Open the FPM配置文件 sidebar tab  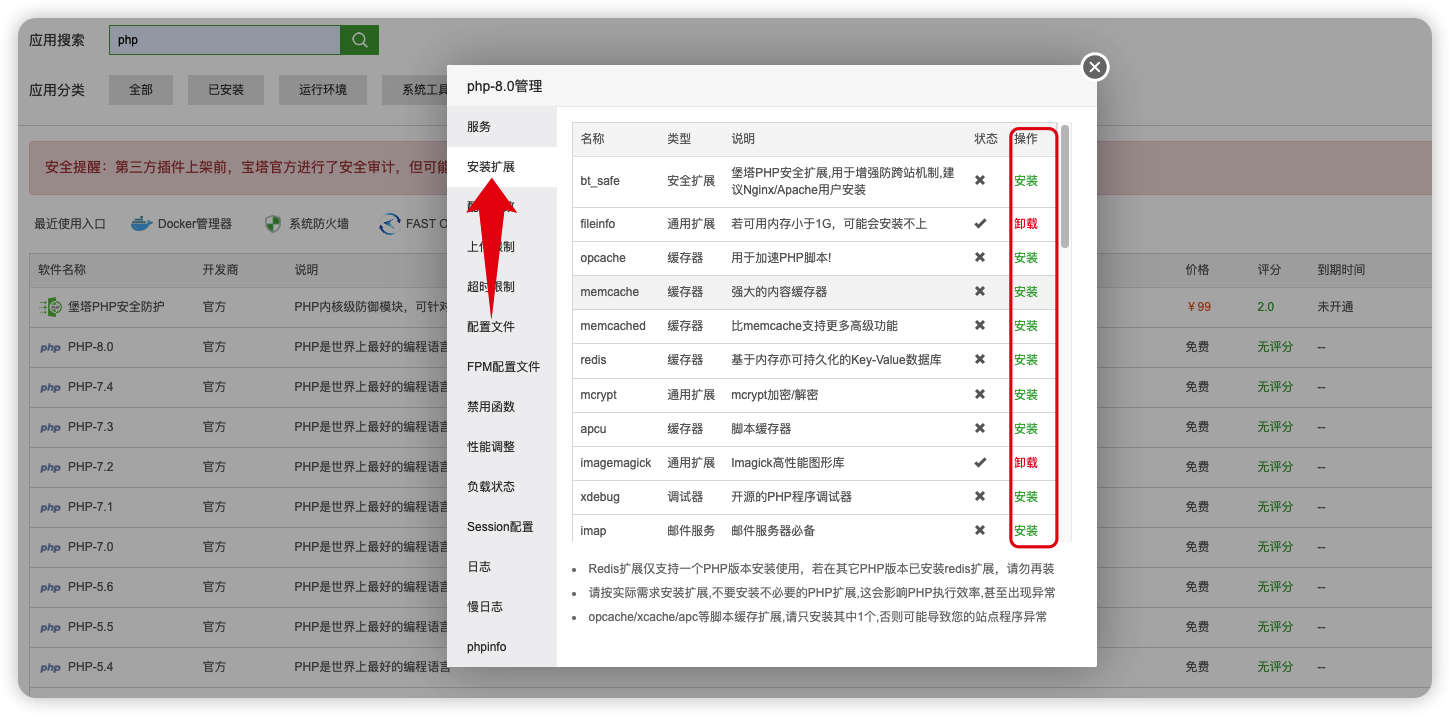click(x=502, y=367)
